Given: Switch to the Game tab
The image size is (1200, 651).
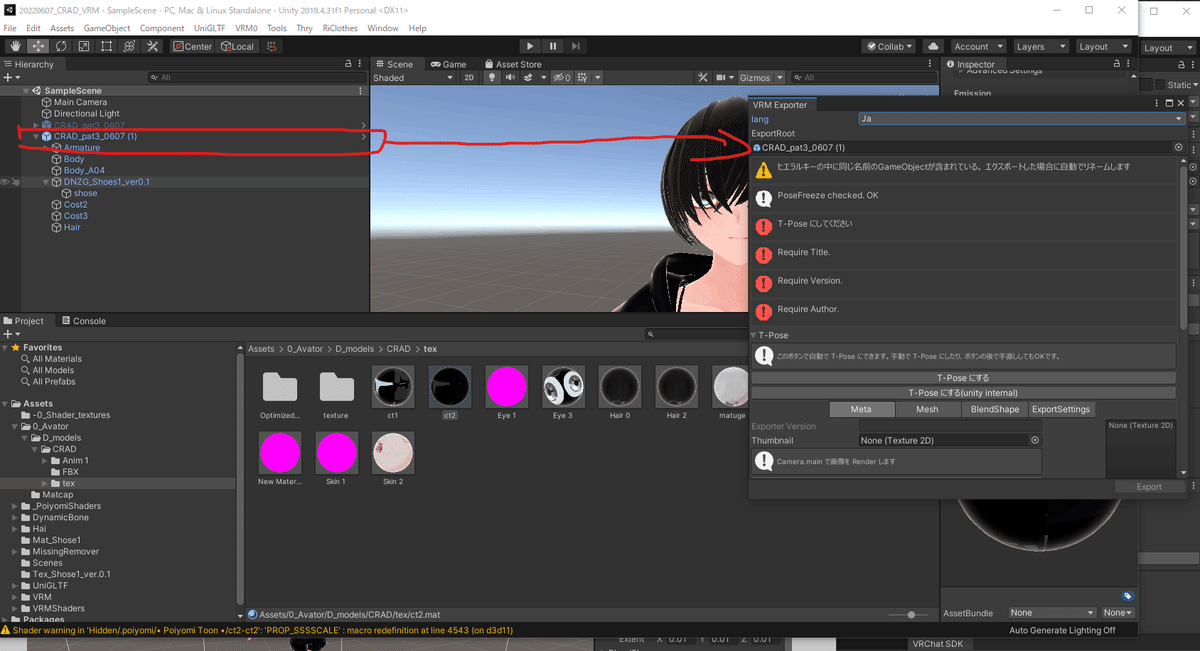Looking at the screenshot, I should pyautogui.click(x=449, y=64).
